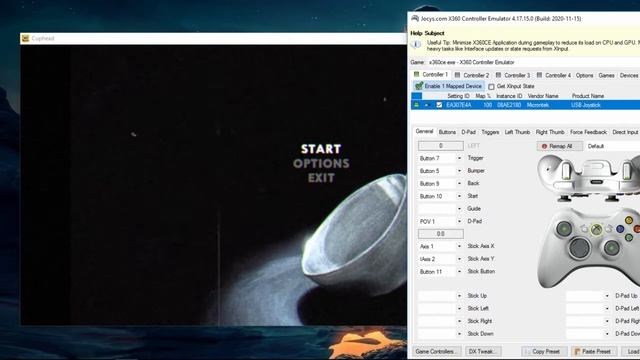
Task: Select the General sub-tab
Action: 424,131
